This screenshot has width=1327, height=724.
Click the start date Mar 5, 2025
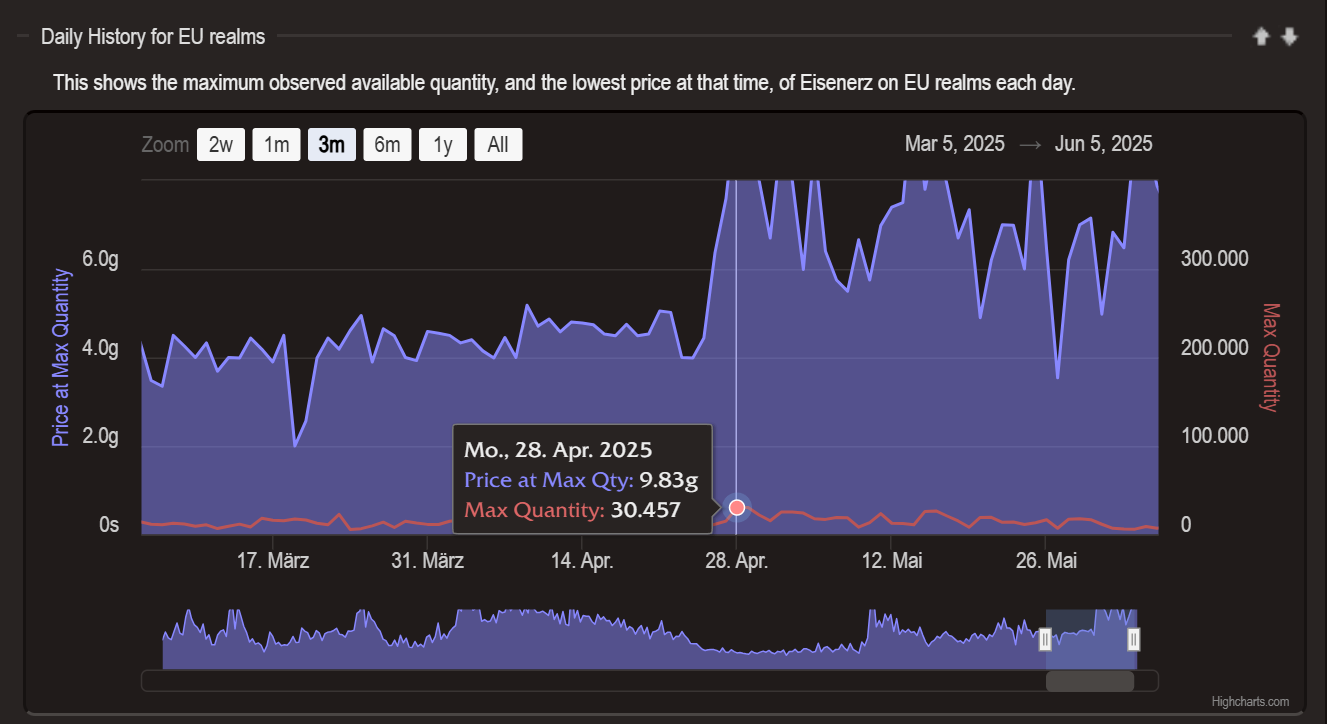point(955,143)
